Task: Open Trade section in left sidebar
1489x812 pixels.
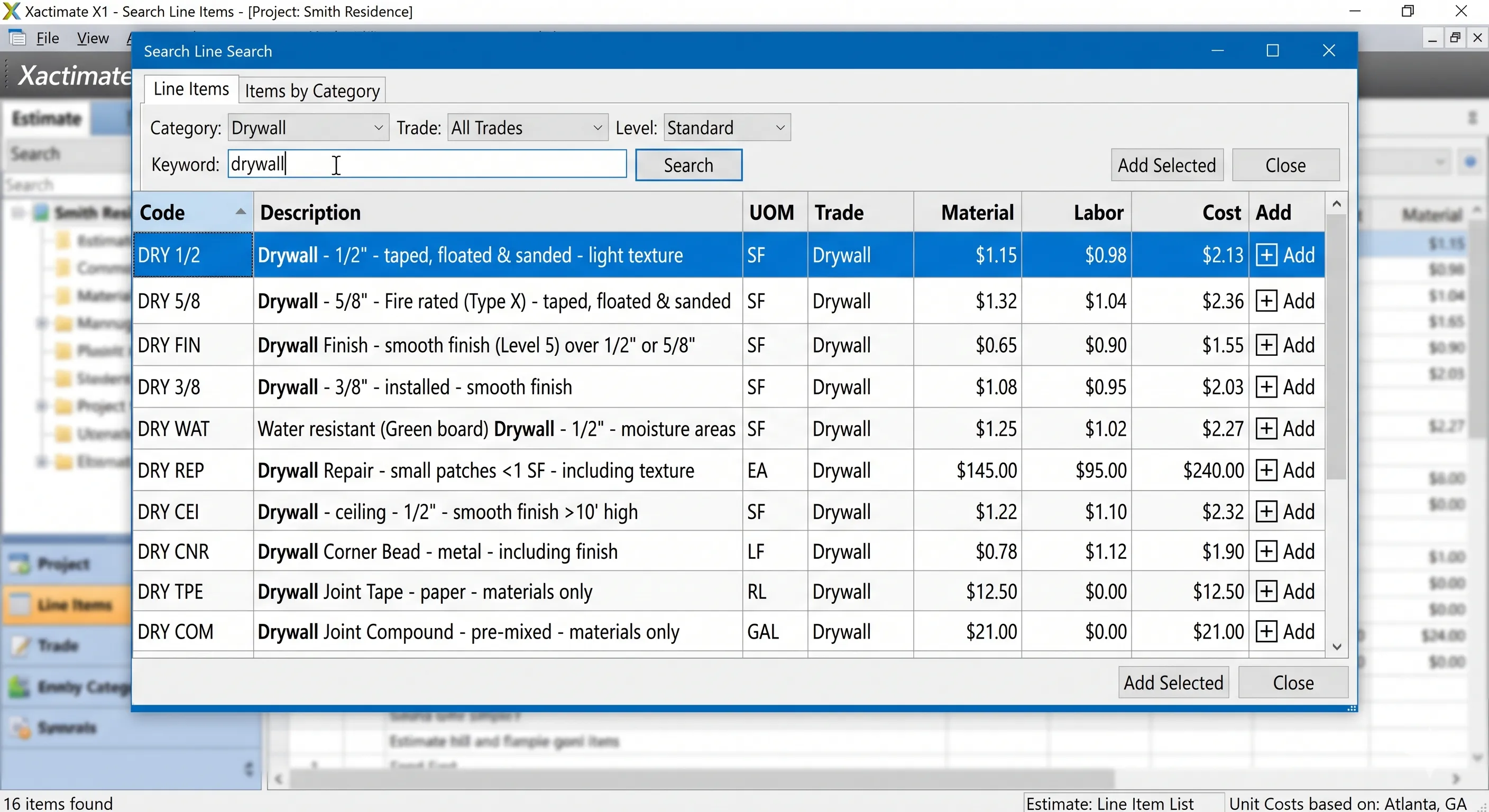Action: (66, 645)
